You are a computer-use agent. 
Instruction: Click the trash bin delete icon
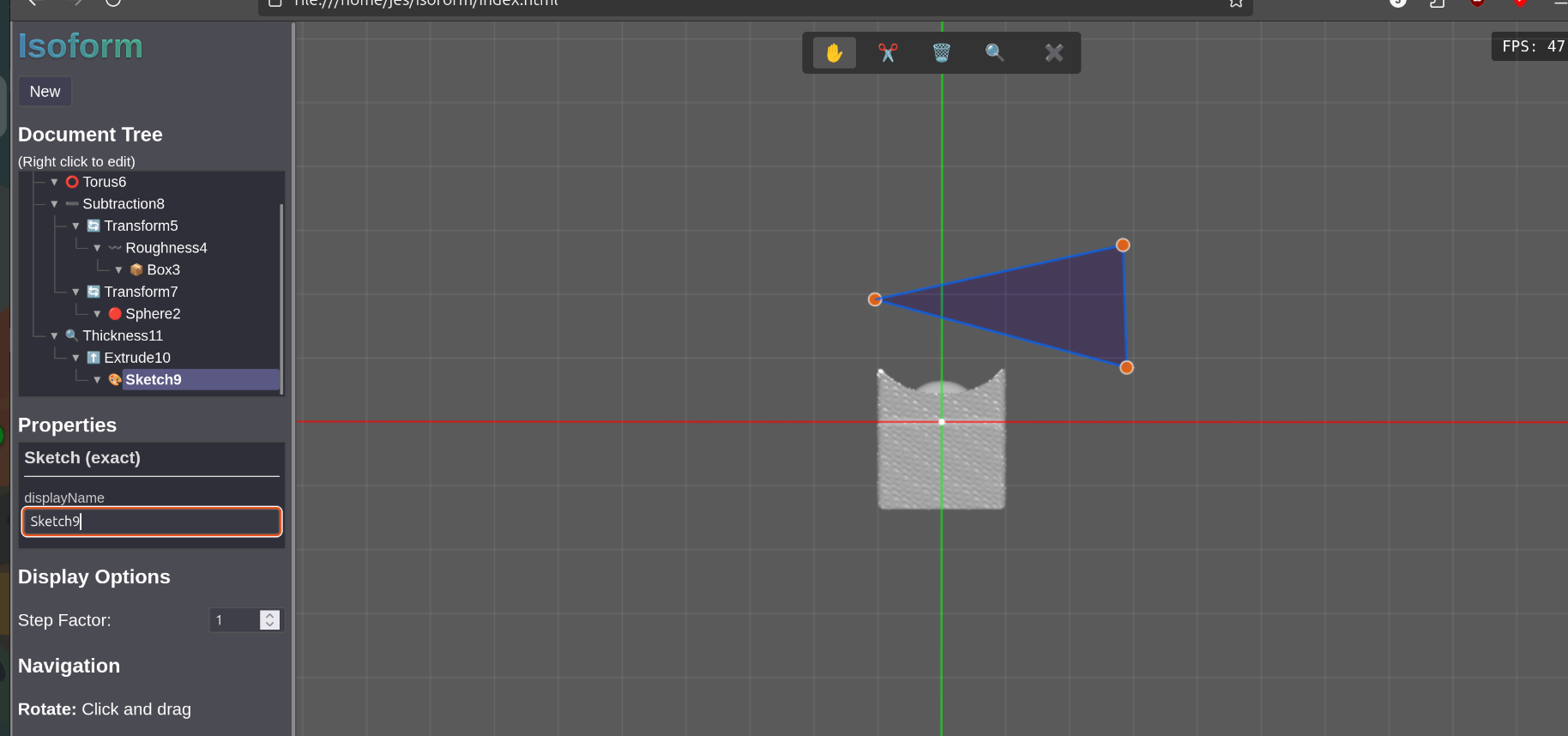[941, 53]
